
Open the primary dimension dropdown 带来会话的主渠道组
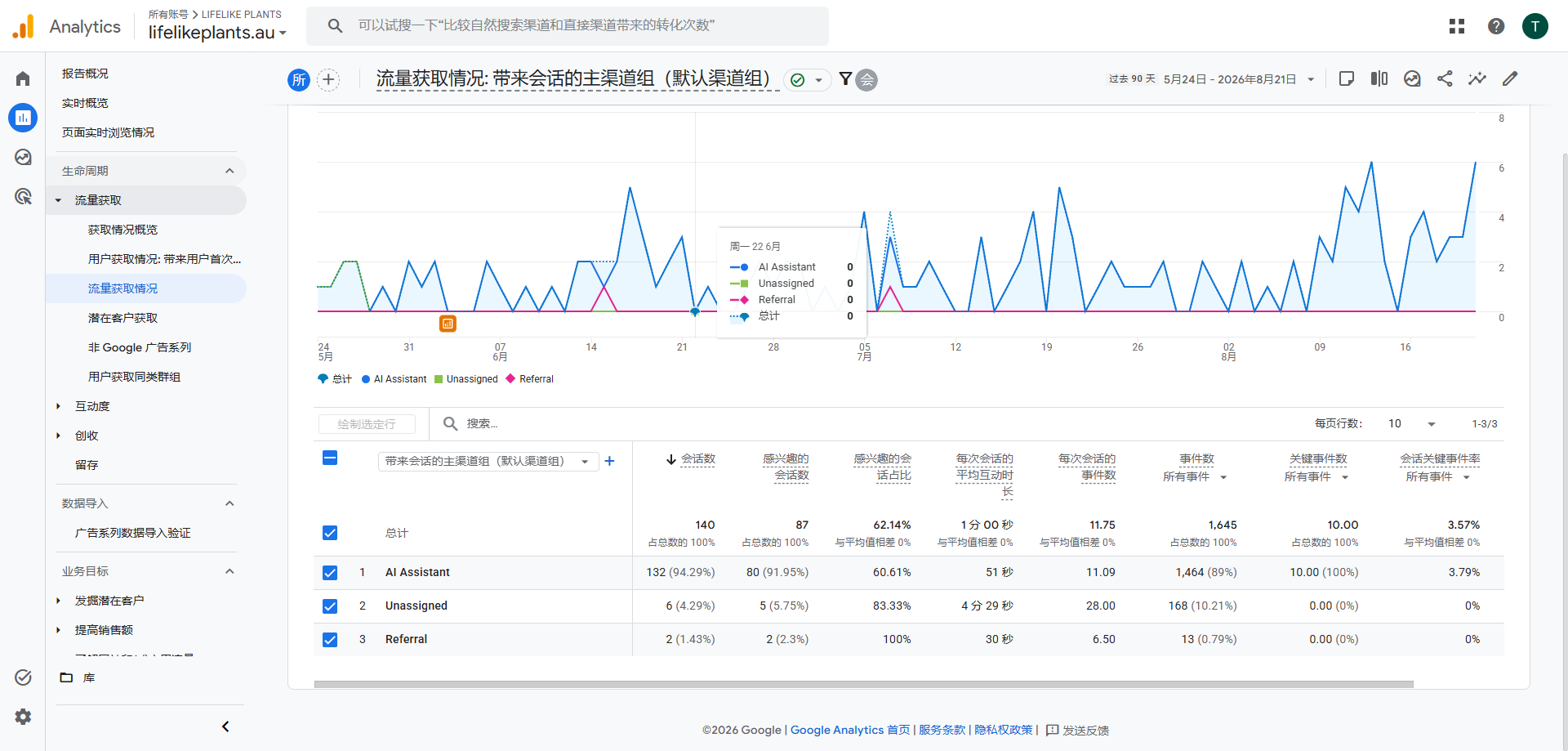(x=488, y=461)
